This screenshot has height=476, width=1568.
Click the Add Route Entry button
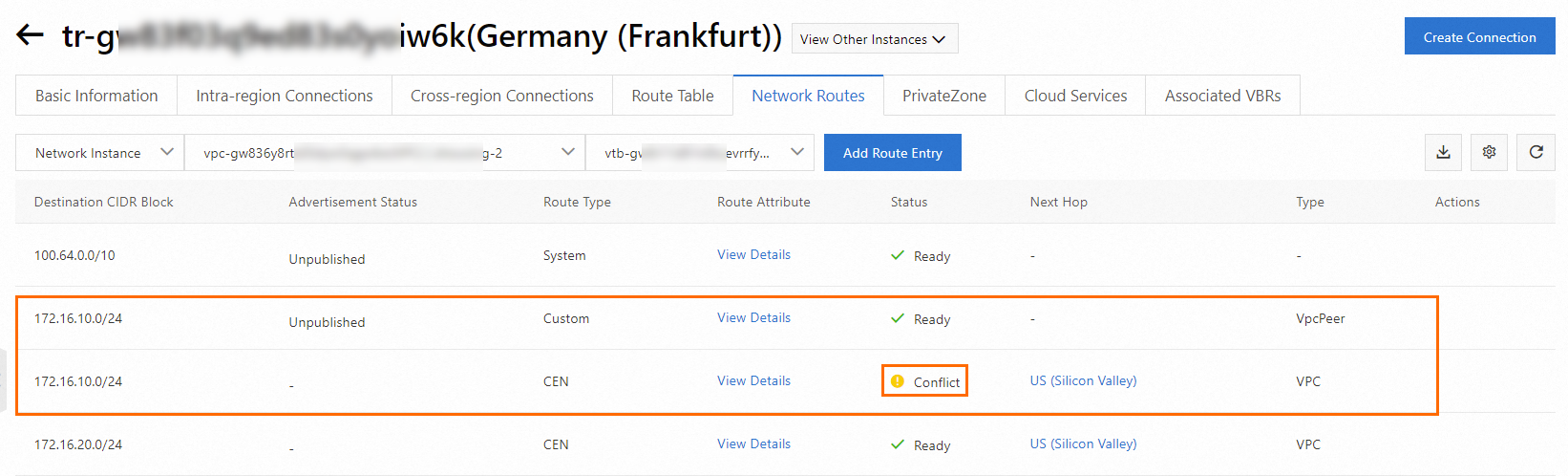892,153
